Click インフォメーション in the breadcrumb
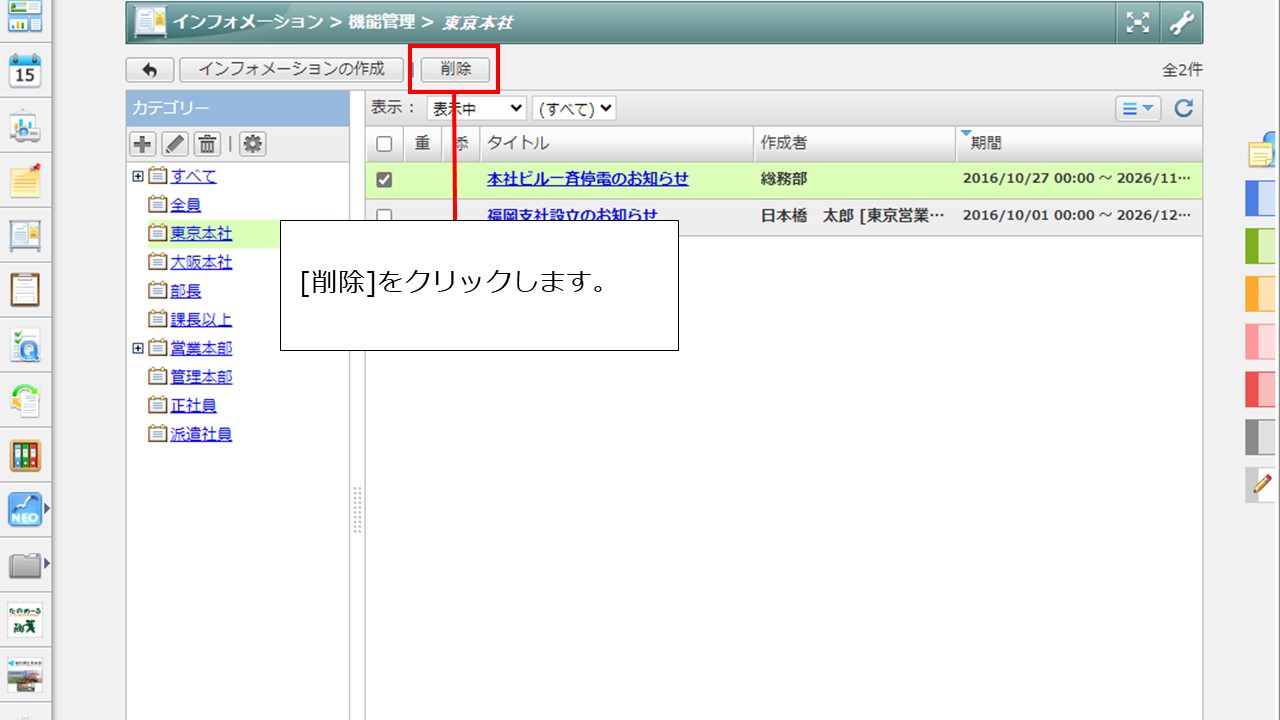 (x=249, y=21)
